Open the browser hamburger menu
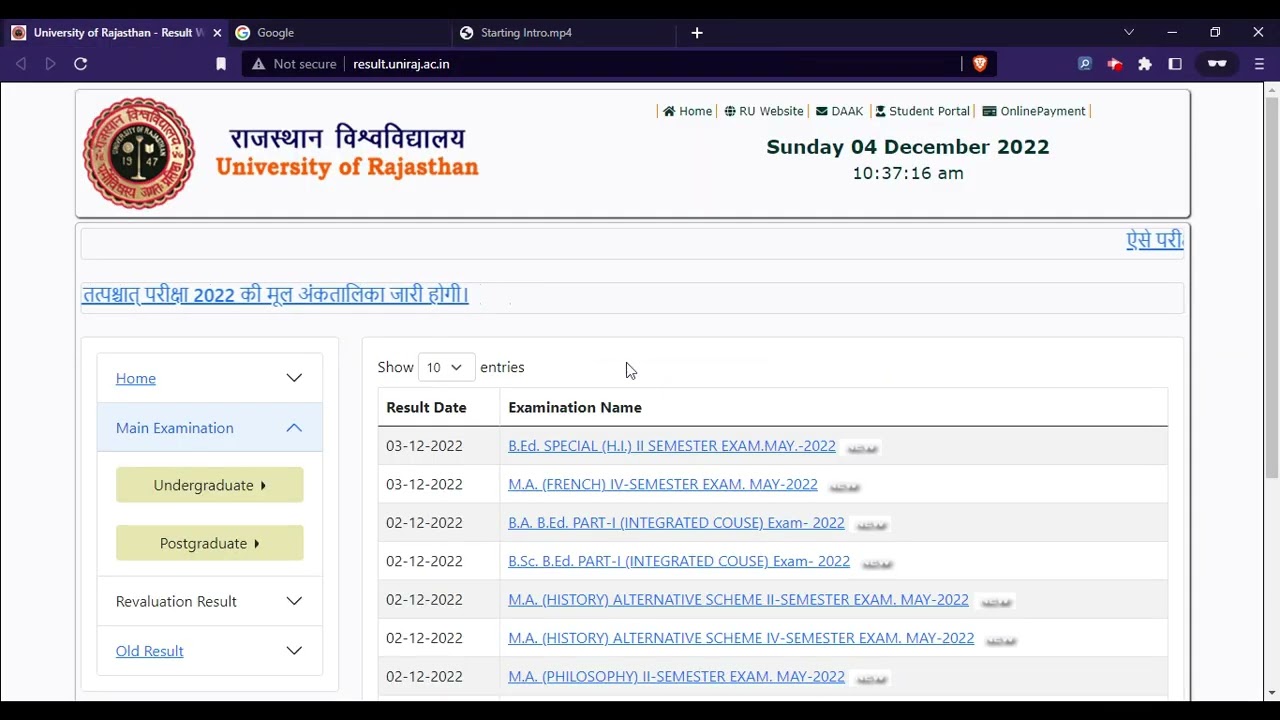 coord(1259,64)
